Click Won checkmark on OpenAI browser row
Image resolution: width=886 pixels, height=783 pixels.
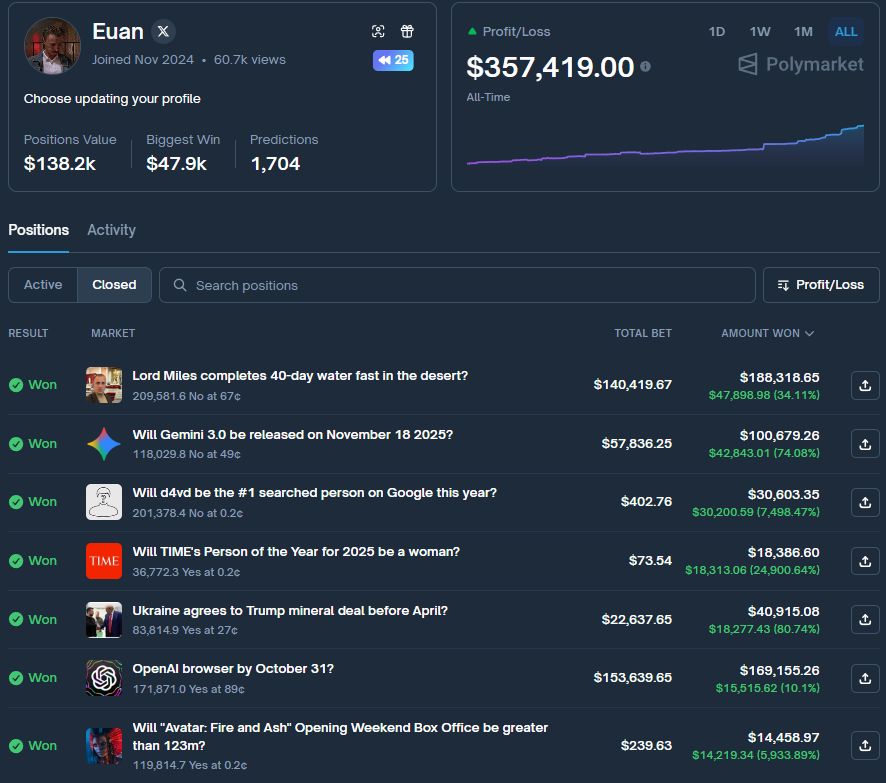point(16,678)
